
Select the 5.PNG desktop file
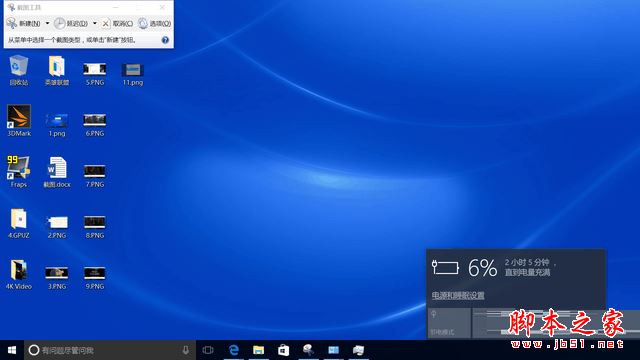(x=95, y=74)
